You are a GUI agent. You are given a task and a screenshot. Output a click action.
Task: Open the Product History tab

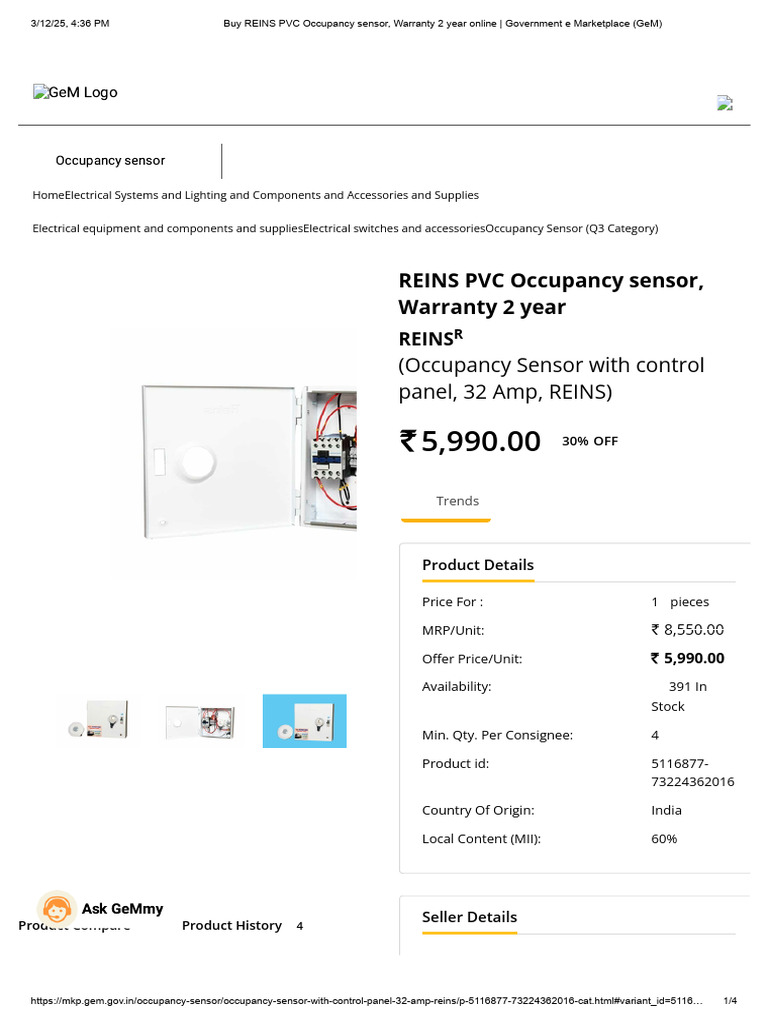(232, 926)
